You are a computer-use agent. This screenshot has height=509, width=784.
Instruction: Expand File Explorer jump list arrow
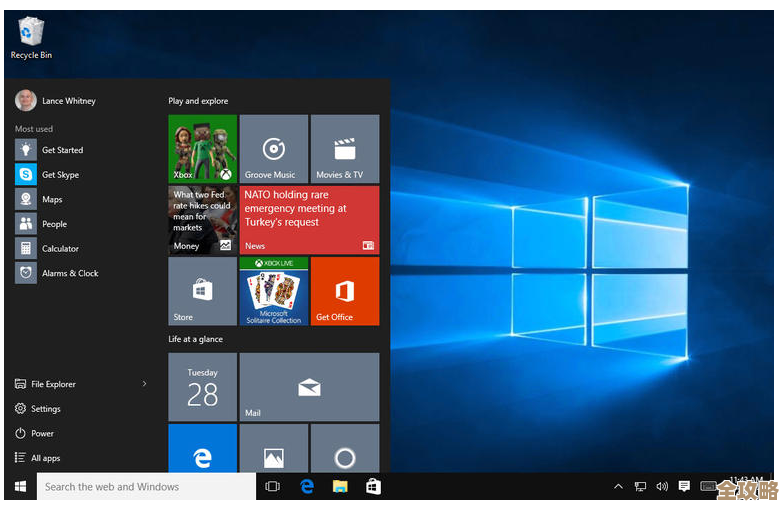[x=144, y=384]
